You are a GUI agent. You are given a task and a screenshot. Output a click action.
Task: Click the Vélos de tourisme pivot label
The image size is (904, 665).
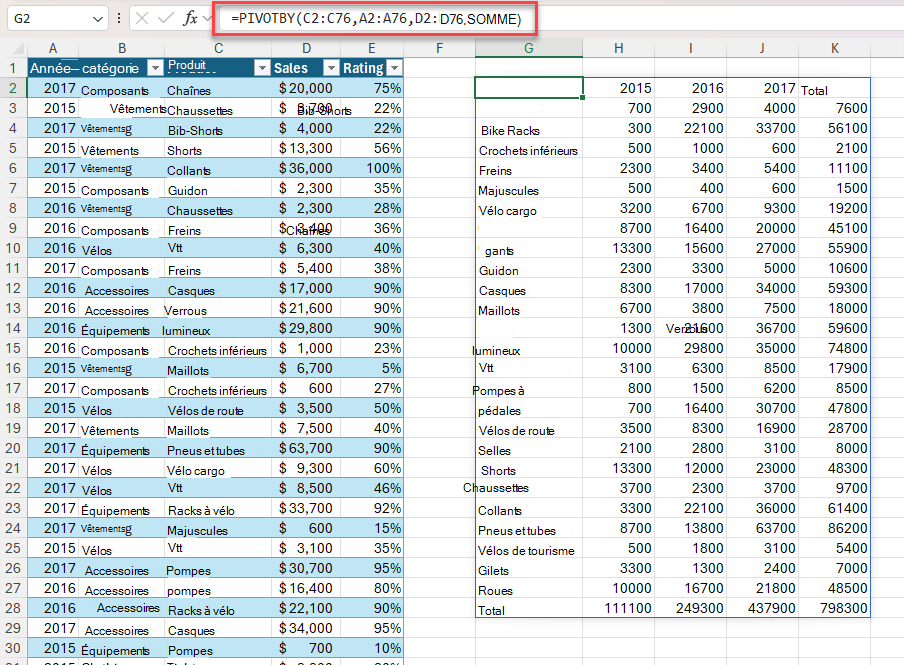[529, 550]
